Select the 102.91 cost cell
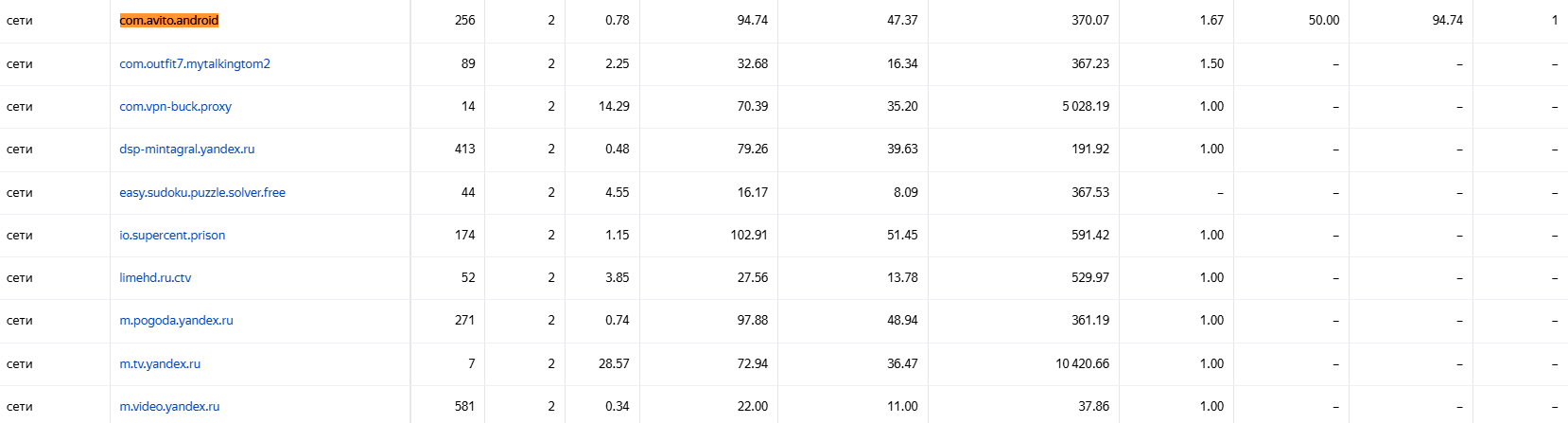The width and height of the screenshot is (1568, 423). tap(749, 235)
